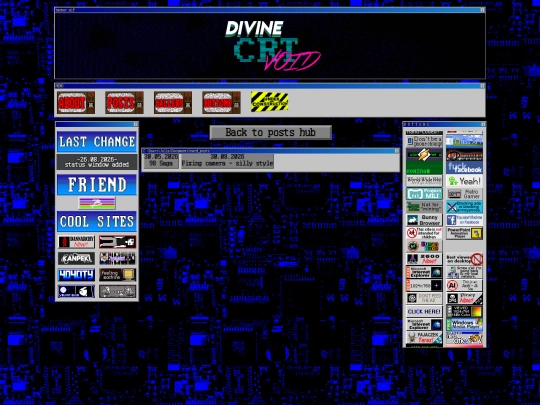Click the 26.08.2026 status window added text
The image size is (540, 405).
(x=97, y=162)
